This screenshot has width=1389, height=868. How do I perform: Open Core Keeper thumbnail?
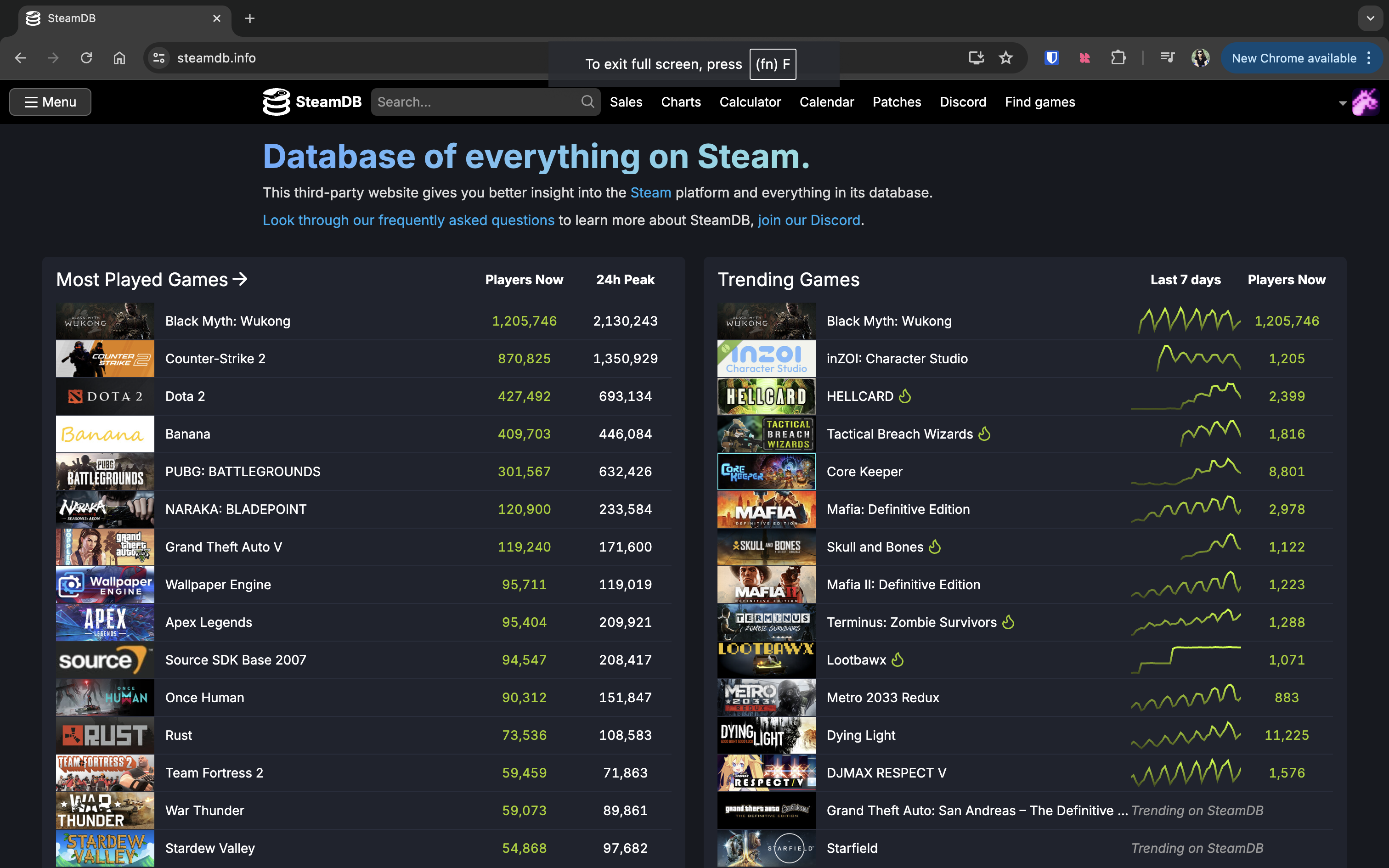(x=766, y=471)
